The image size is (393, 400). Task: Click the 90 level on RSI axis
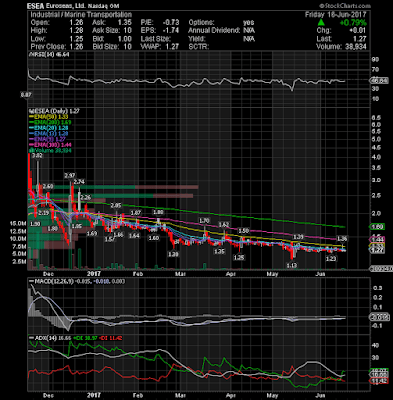pos(375,59)
